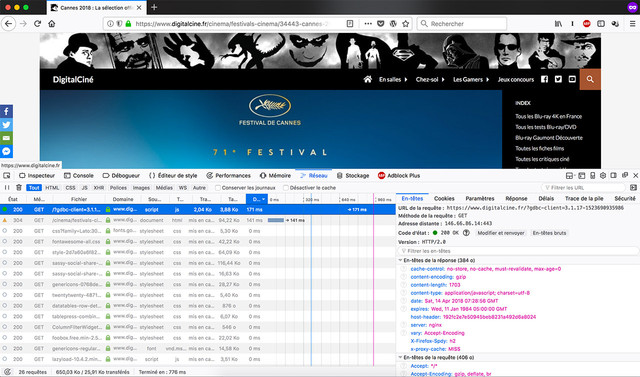Viewport: 640px width, 377px height.
Task: Switch to the Réponse details tab
Action: point(516,198)
